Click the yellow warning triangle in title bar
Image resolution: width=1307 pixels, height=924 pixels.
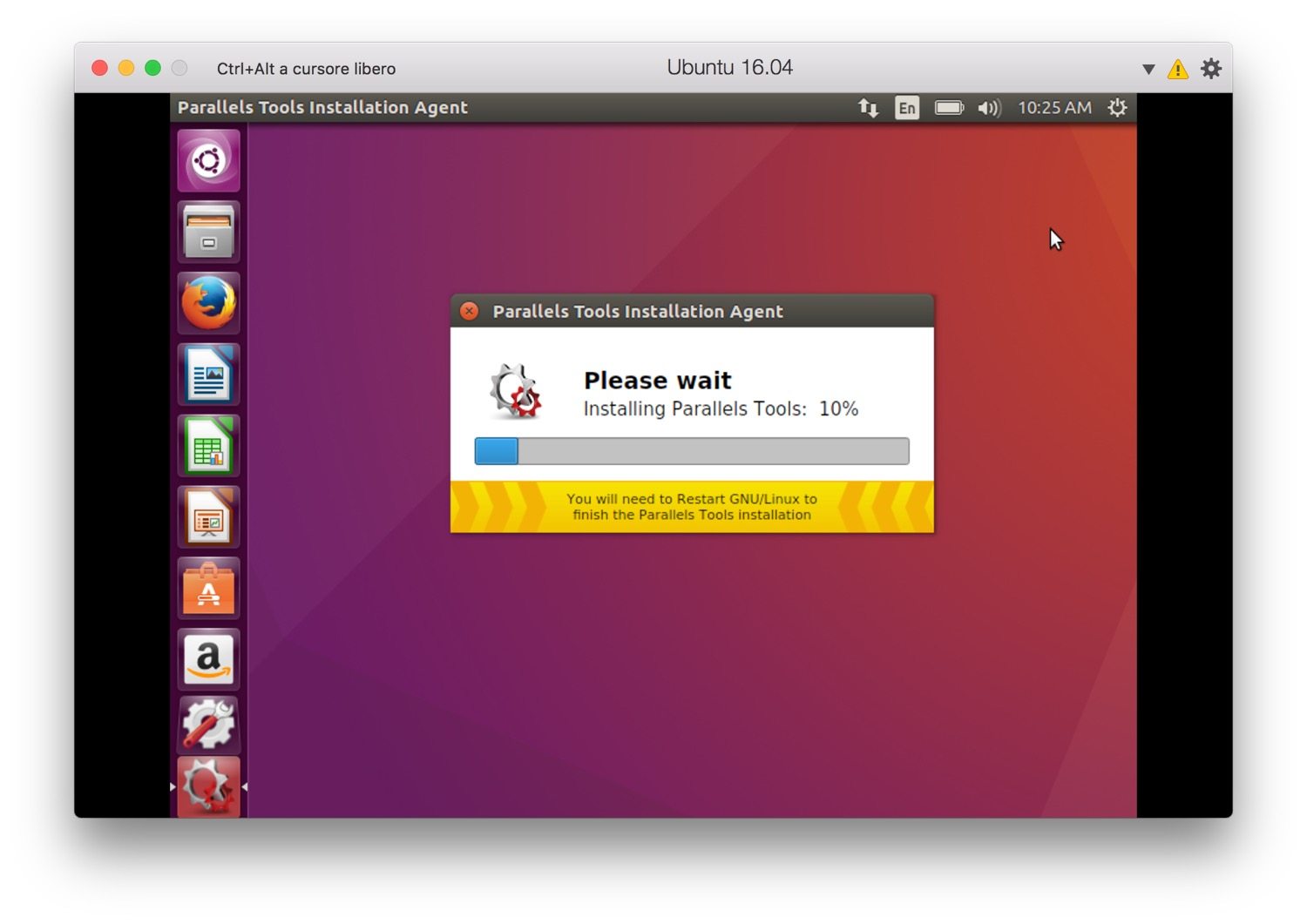(x=1178, y=69)
